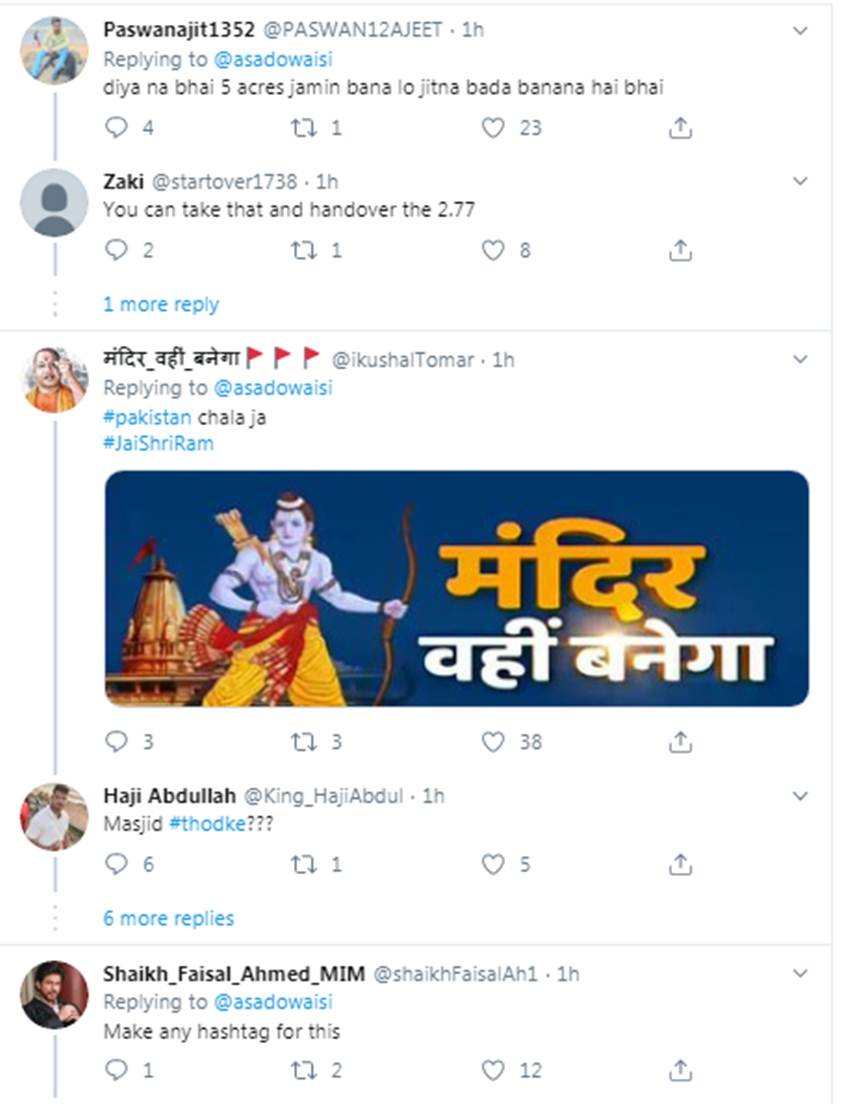Image resolution: width=850 pixels, height=1104 pixels.
Task: Reply to Paswanajit1352's tweet
Action: click(117, 128)
